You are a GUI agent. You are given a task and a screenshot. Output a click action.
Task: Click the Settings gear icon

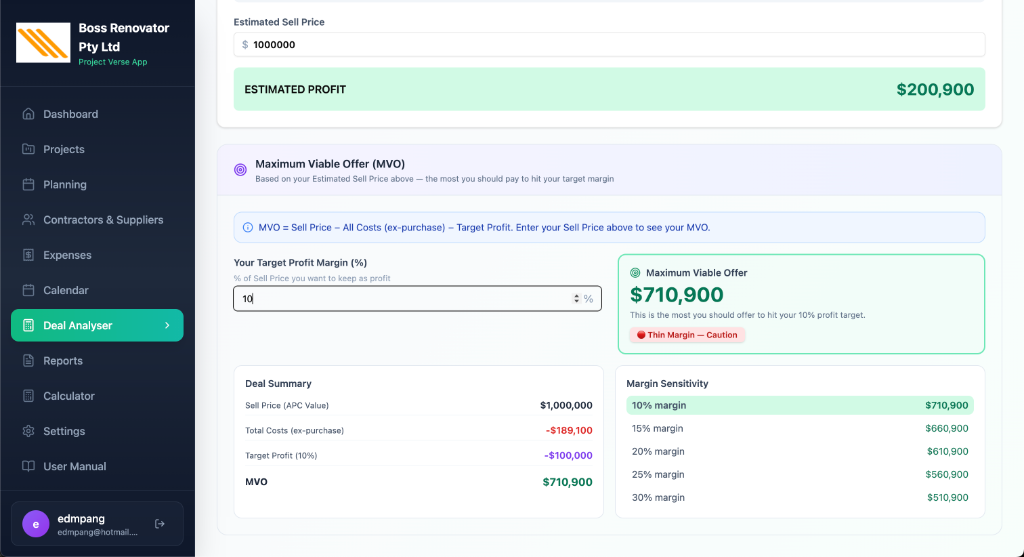28,431
